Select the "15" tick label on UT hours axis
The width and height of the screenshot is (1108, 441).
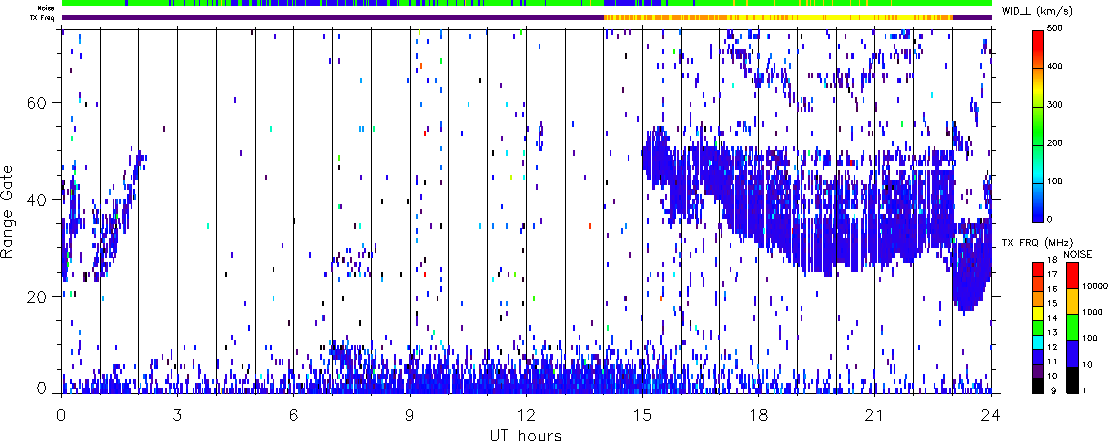[x=642, y=414]
